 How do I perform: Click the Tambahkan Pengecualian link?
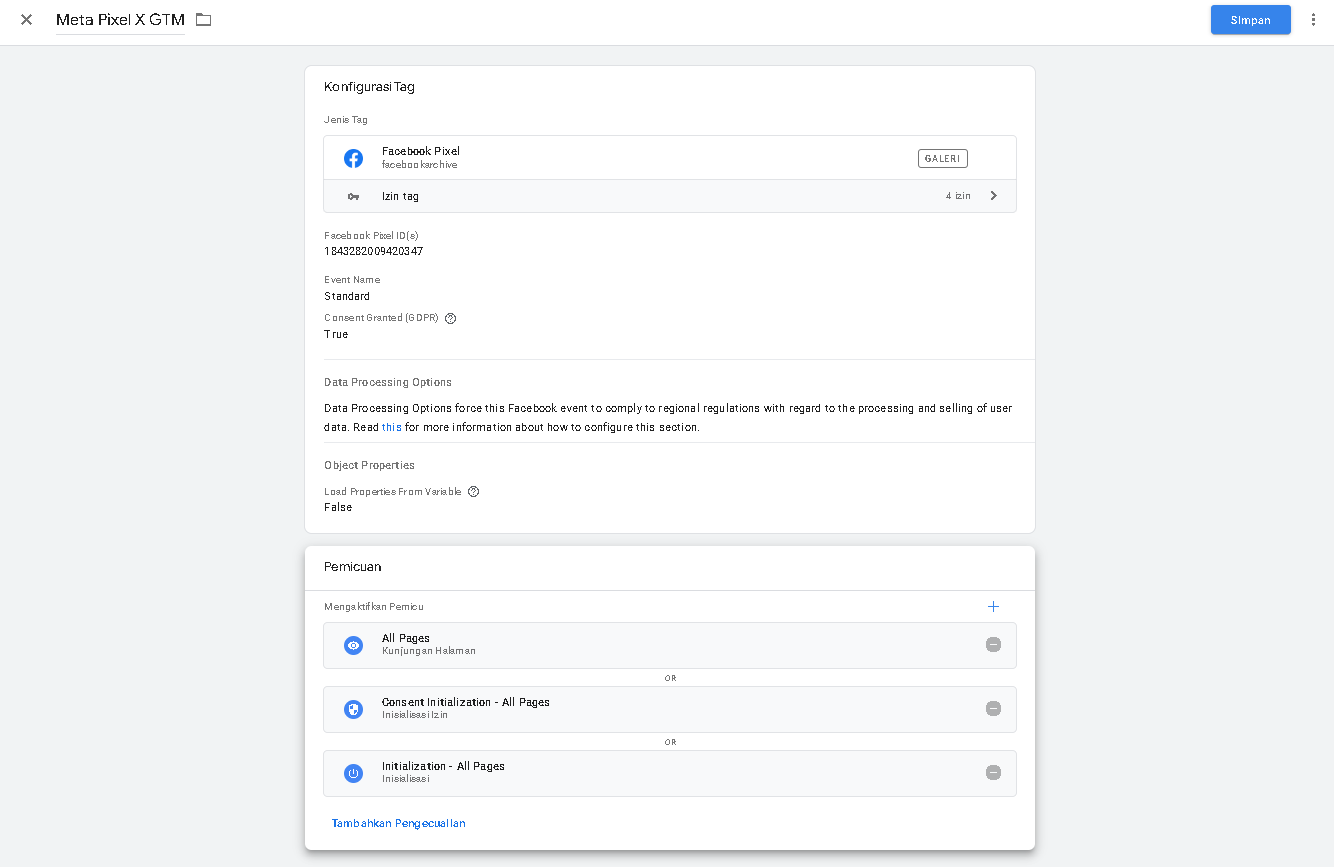[398, 823]
